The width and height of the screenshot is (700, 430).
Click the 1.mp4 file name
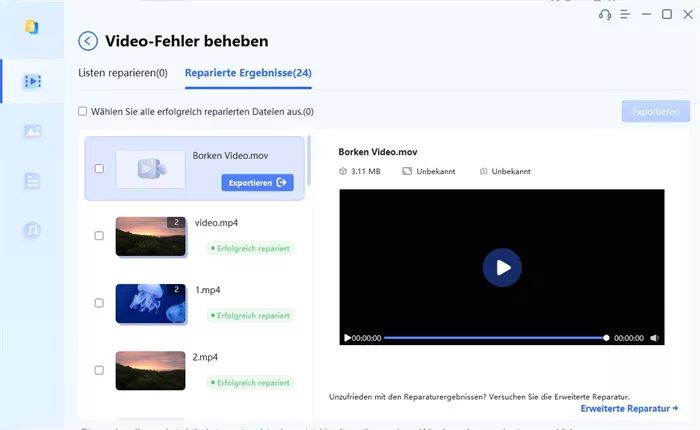[x=208, y=290]
